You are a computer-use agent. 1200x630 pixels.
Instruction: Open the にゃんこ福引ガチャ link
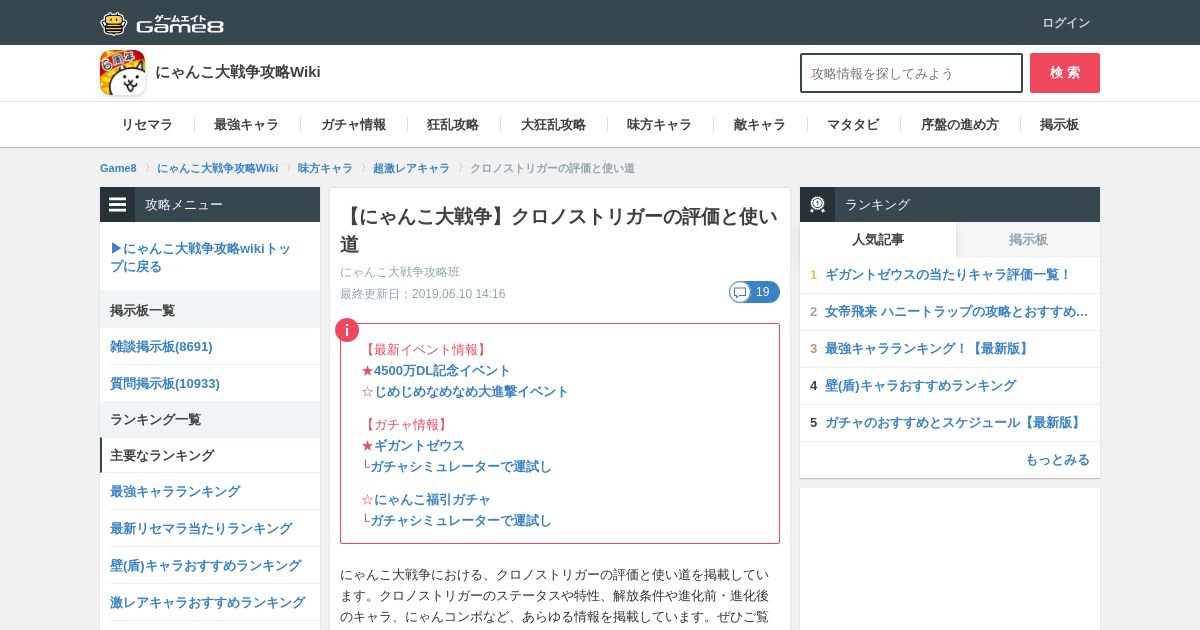point(432,499)
